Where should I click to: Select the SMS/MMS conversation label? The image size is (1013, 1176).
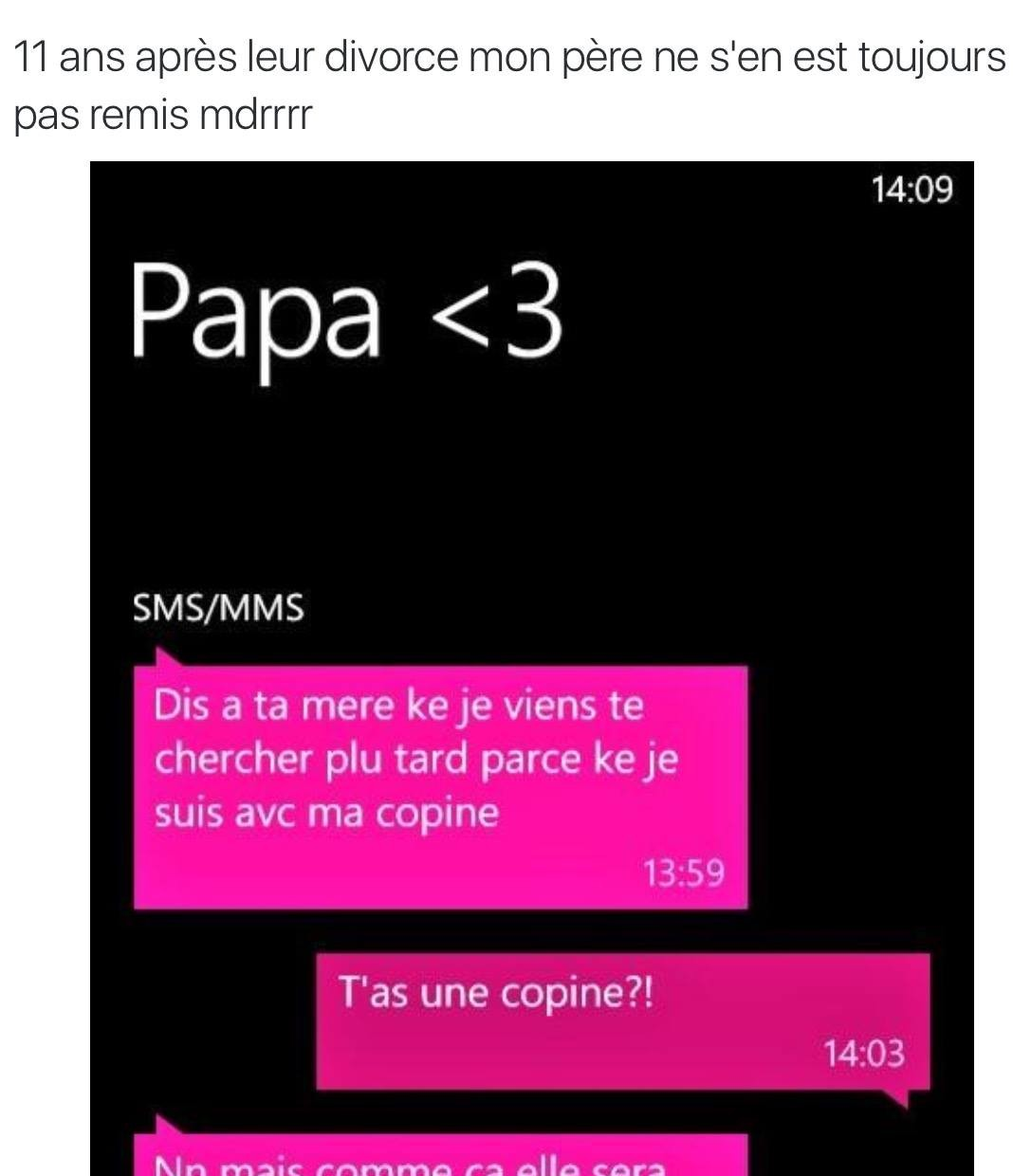(x=218, y=608)
